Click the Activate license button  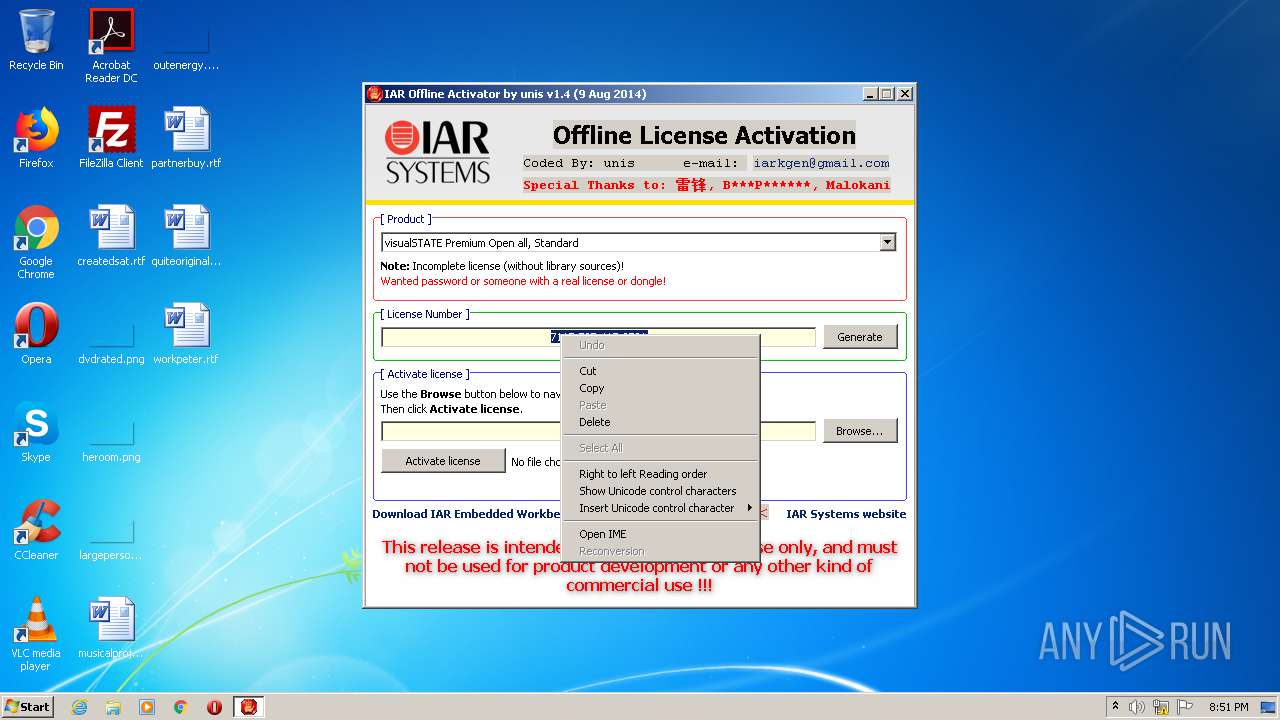click(443, 461)
